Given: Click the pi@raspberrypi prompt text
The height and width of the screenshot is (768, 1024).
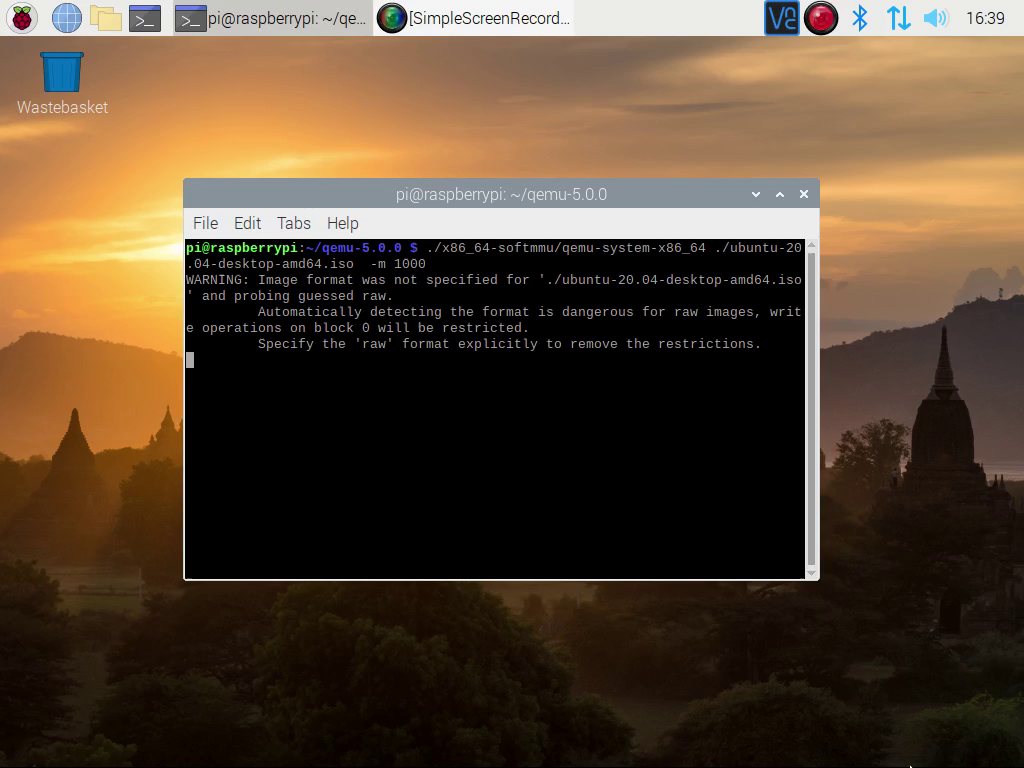Looking at the screenshot, I should coord(242,248).
